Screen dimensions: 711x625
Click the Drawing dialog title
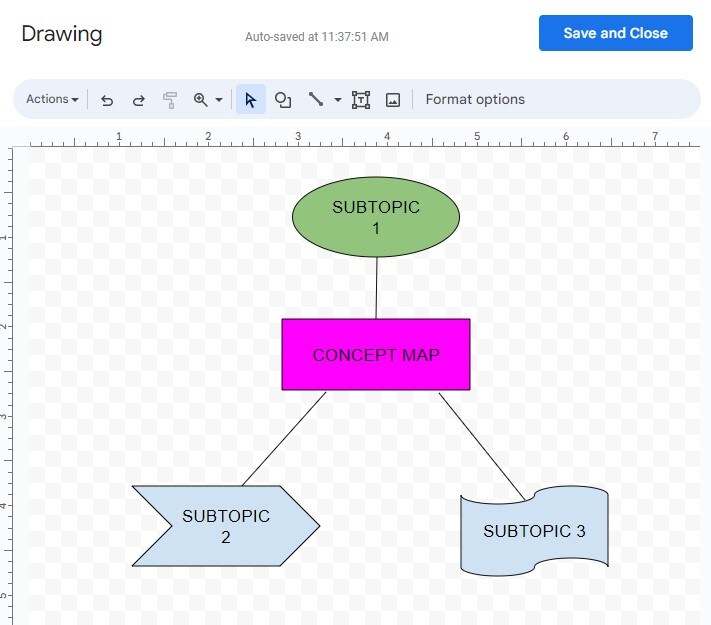click(x=62, y=34)
